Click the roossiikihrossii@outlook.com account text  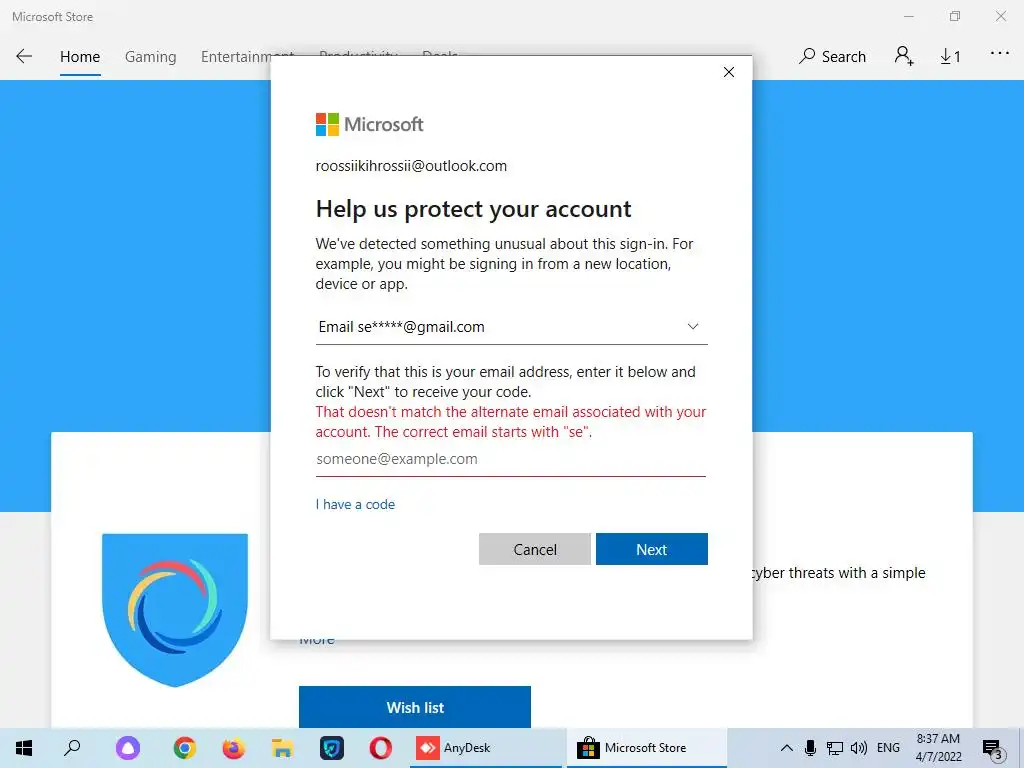[411, 166]
